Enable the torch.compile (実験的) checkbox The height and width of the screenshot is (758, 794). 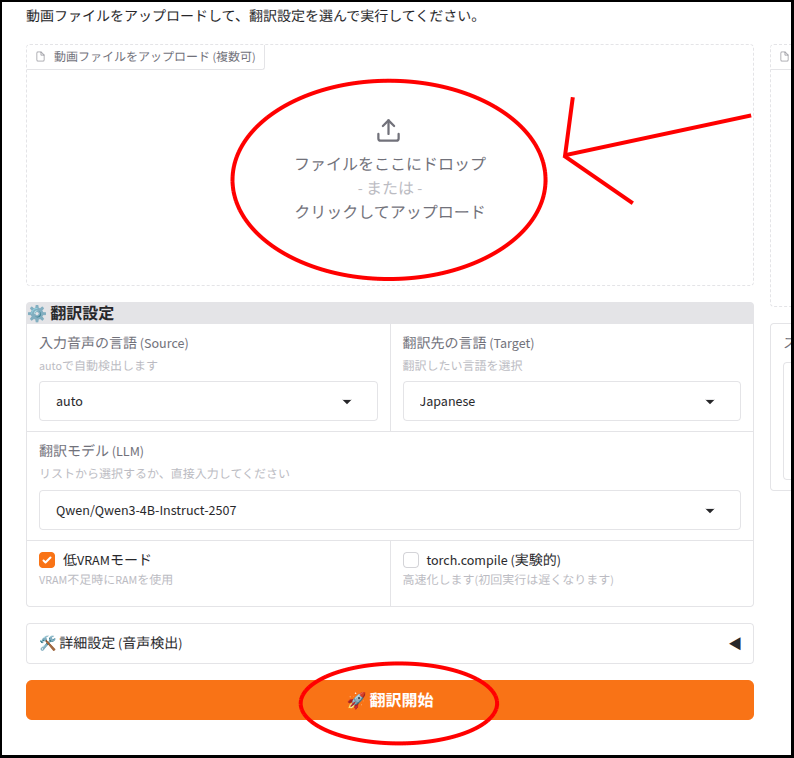[411, 560]
